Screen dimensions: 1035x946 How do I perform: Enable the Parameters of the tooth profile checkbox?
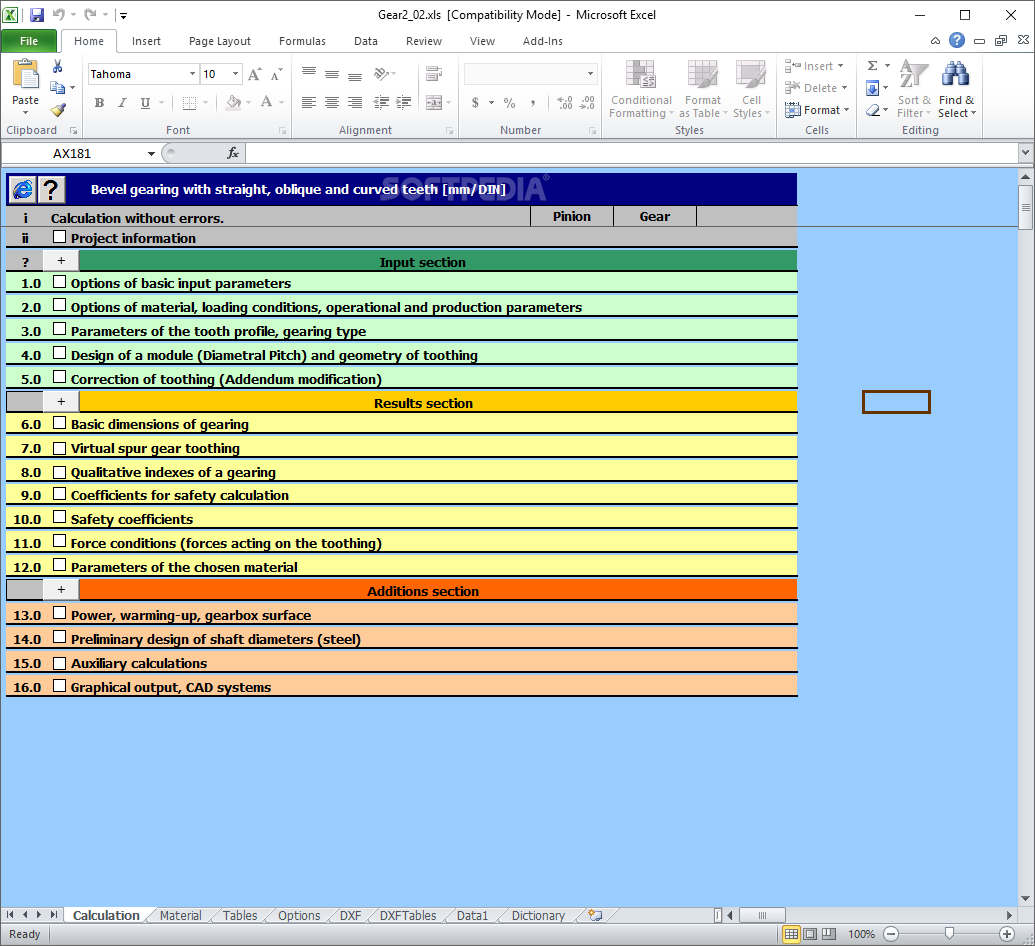(x=59, y=329)
